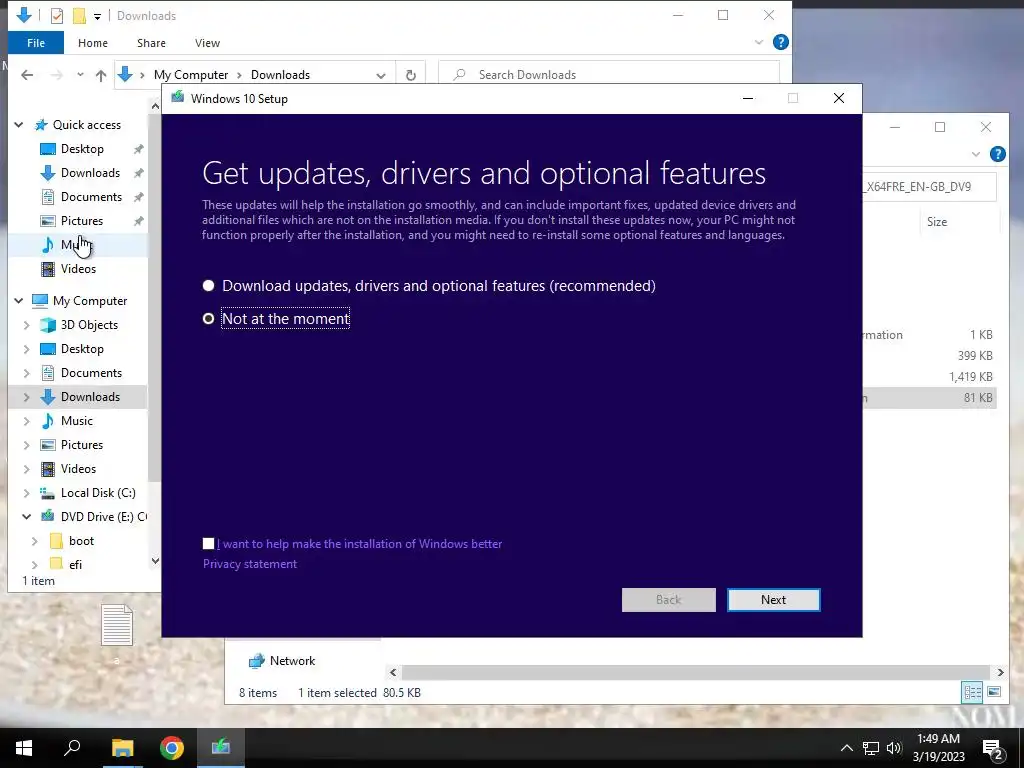
Task: Open Desktop under Quick access
Action: coord(82,149)
